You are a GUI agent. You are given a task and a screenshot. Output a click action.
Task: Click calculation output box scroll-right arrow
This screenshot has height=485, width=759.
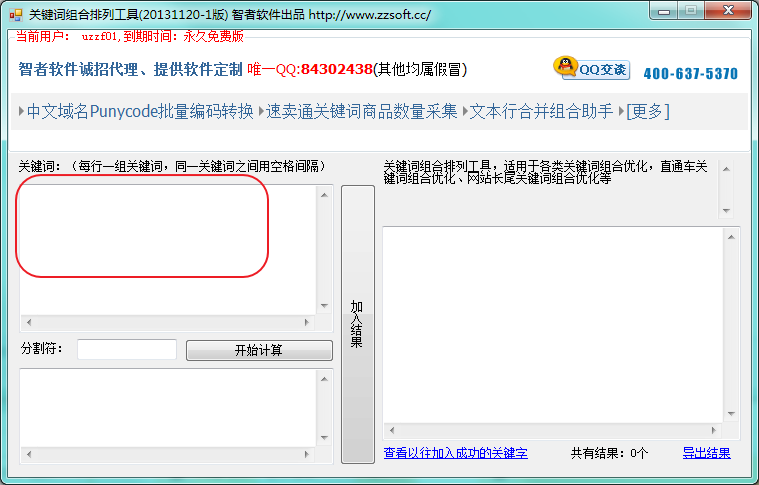point(306,455)
